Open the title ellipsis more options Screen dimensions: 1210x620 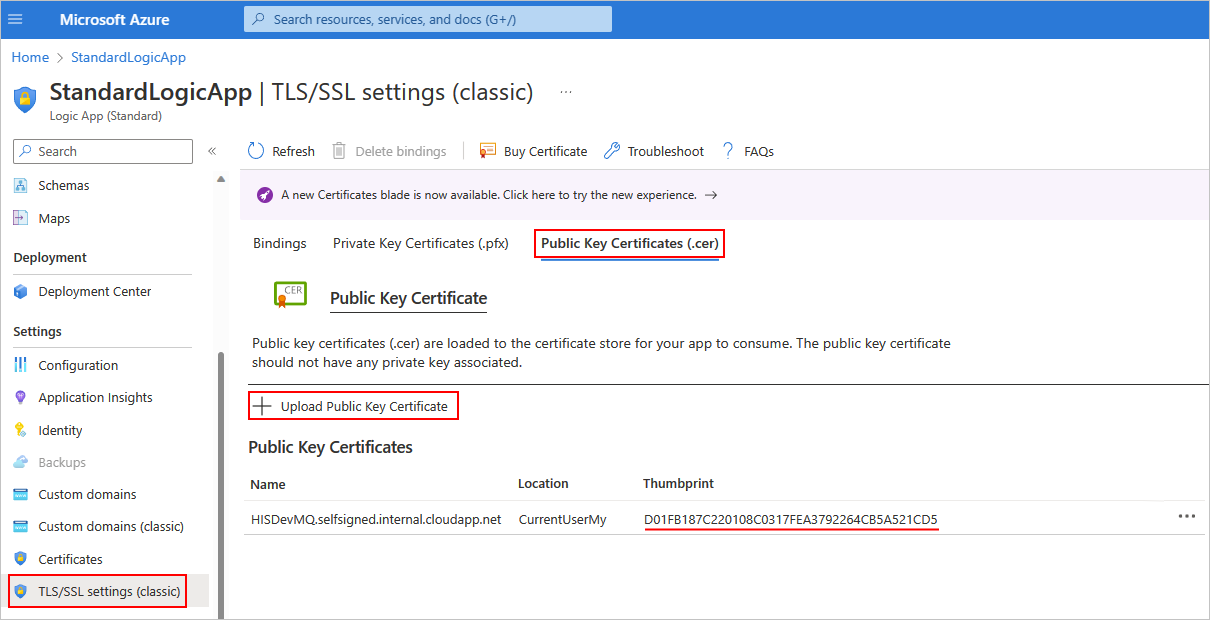point(566,93)
